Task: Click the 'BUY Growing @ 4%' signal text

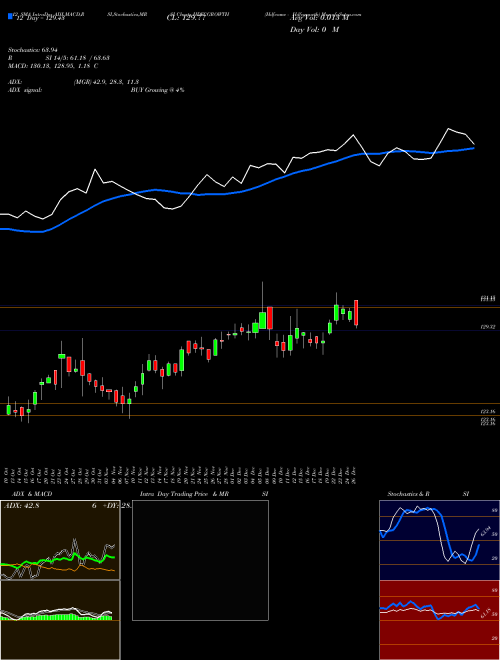Action: (x=157, y=90)
